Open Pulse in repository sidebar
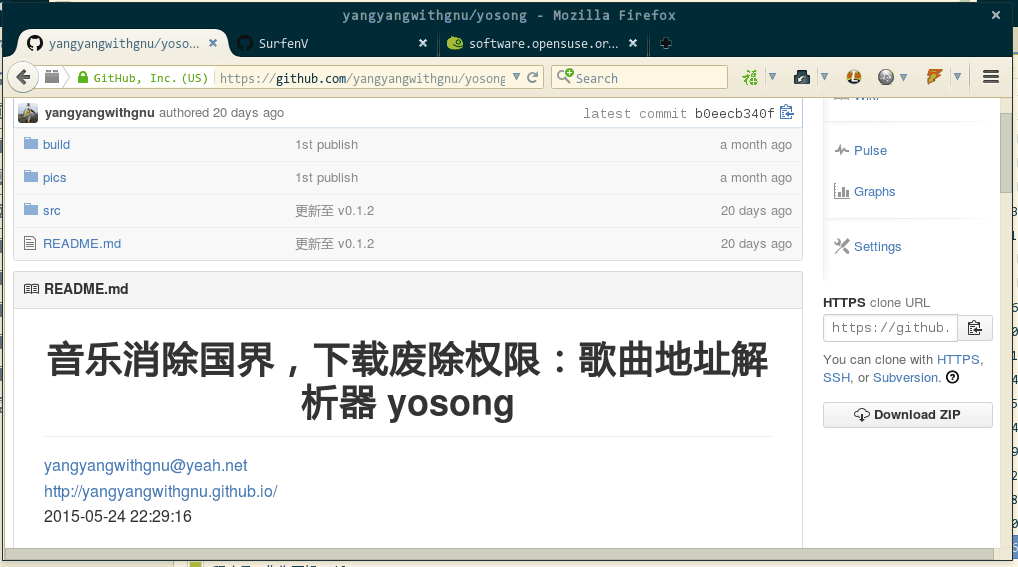 tap(870, 151)
